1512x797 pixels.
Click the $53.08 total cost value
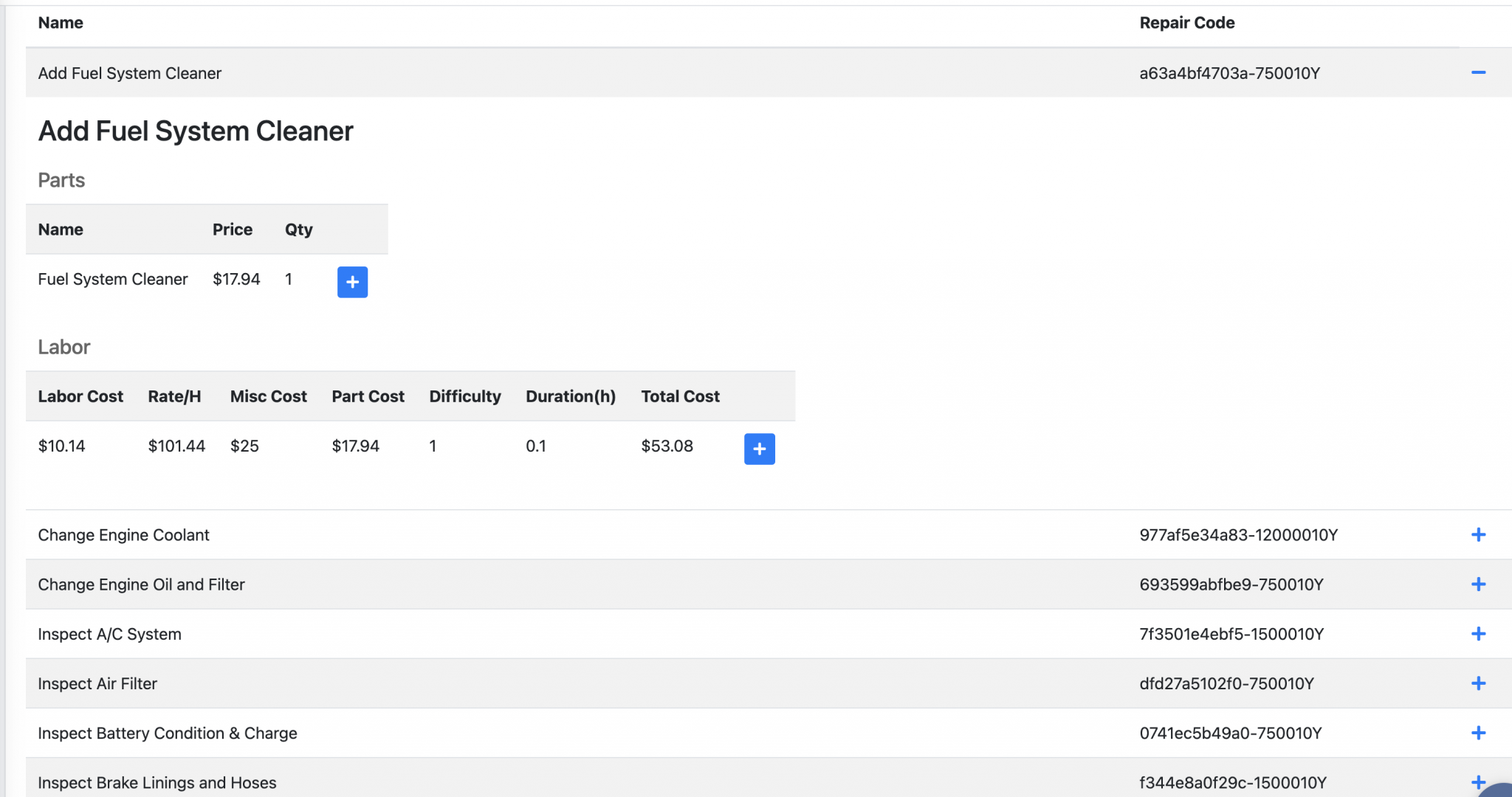tap(667, 446)
